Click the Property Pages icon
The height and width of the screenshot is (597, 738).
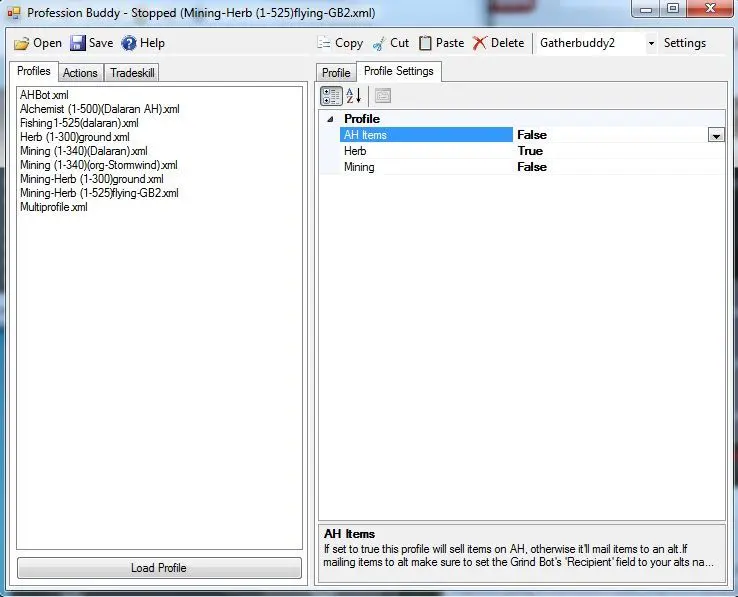click(x=383, y=96)
